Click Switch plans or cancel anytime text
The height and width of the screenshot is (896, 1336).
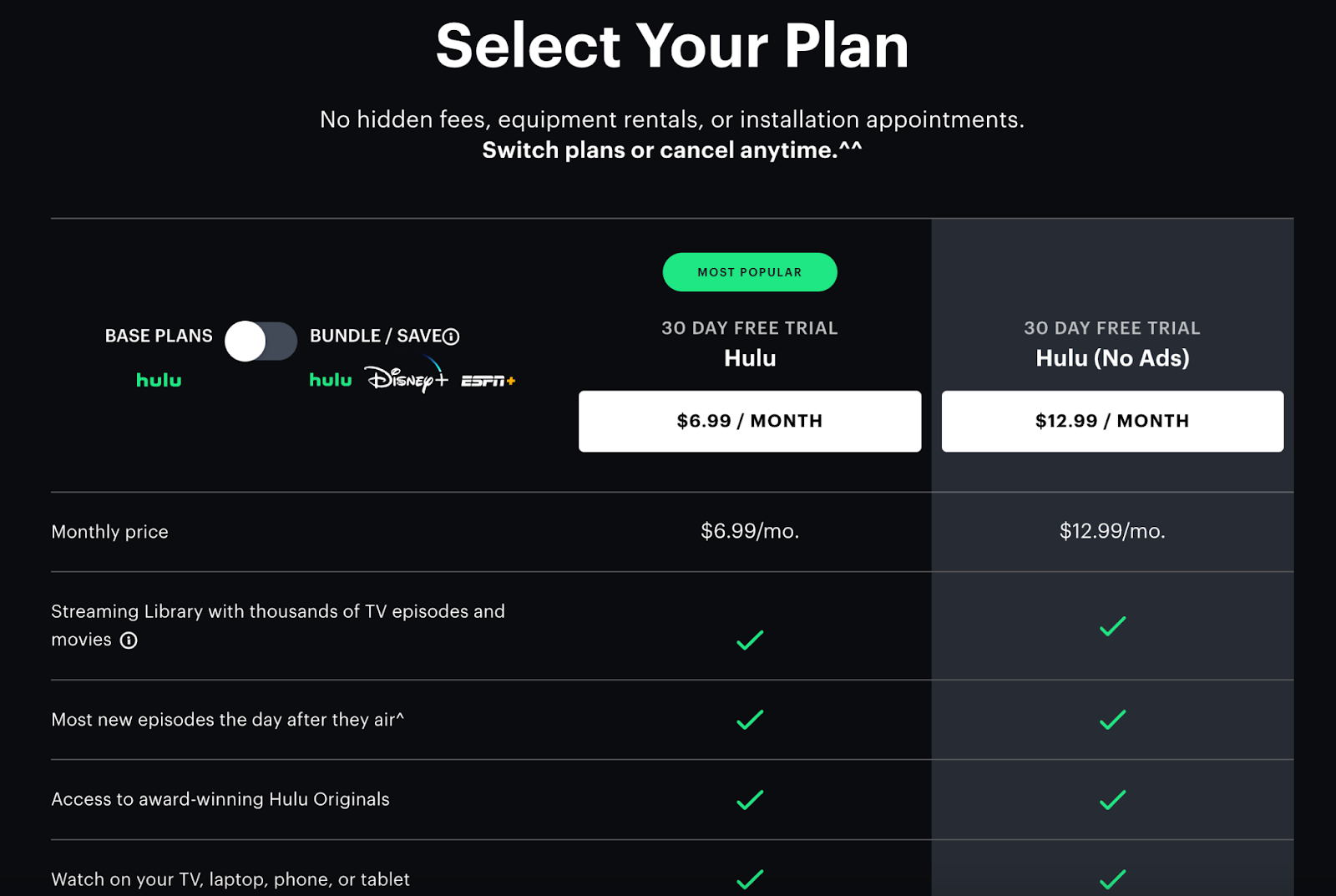coord(671,150)
